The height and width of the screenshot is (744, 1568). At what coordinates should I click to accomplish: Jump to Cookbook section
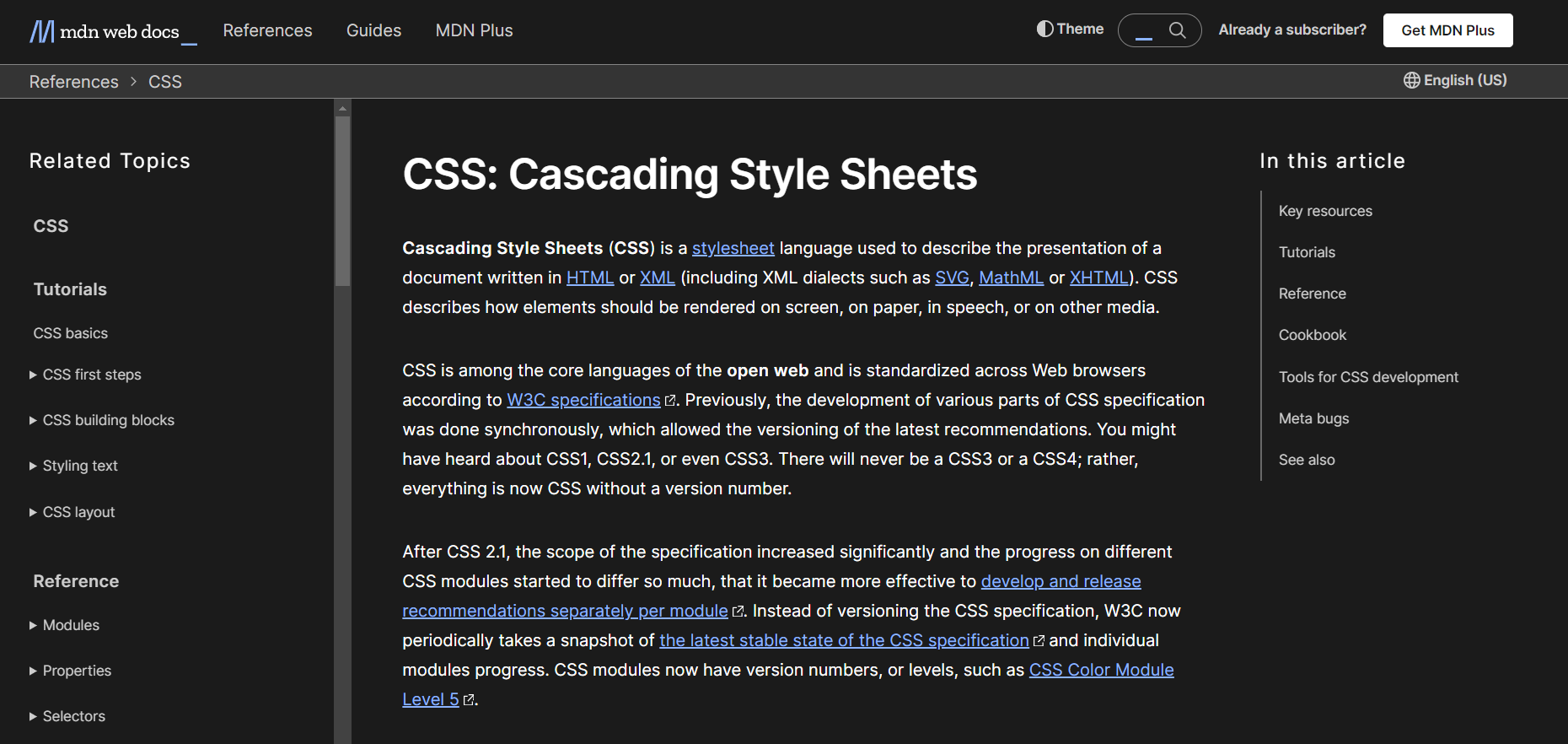coord(1313,335)
